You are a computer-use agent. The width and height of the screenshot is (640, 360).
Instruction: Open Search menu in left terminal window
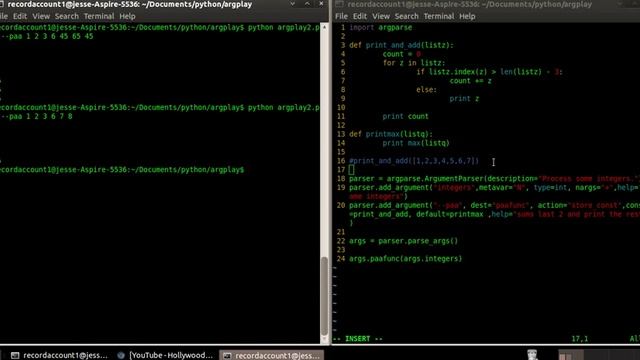(67, 16)
